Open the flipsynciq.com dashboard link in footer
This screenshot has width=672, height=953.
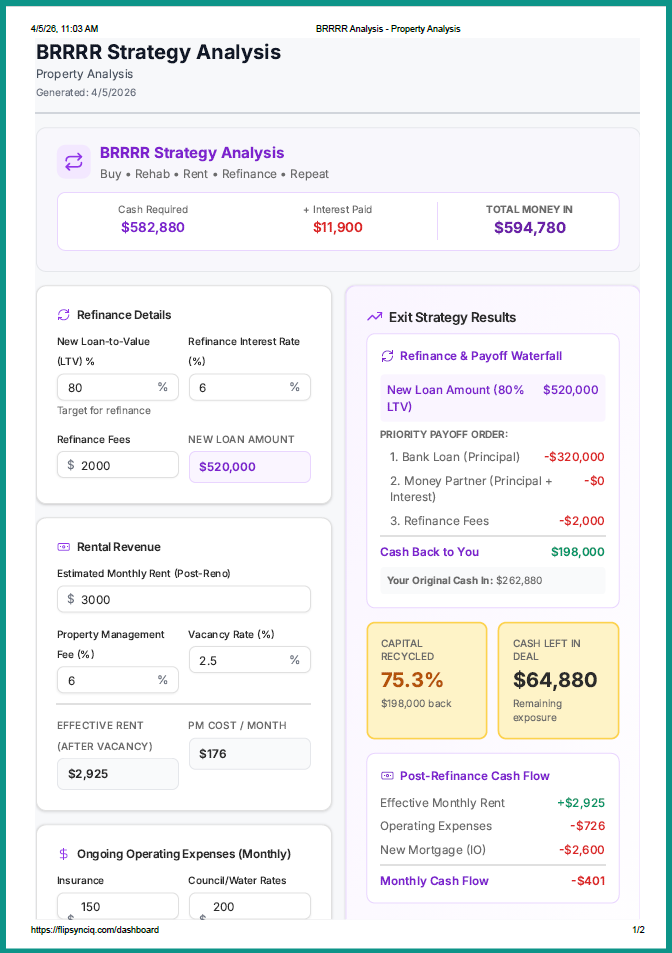(x=94, y=930)
